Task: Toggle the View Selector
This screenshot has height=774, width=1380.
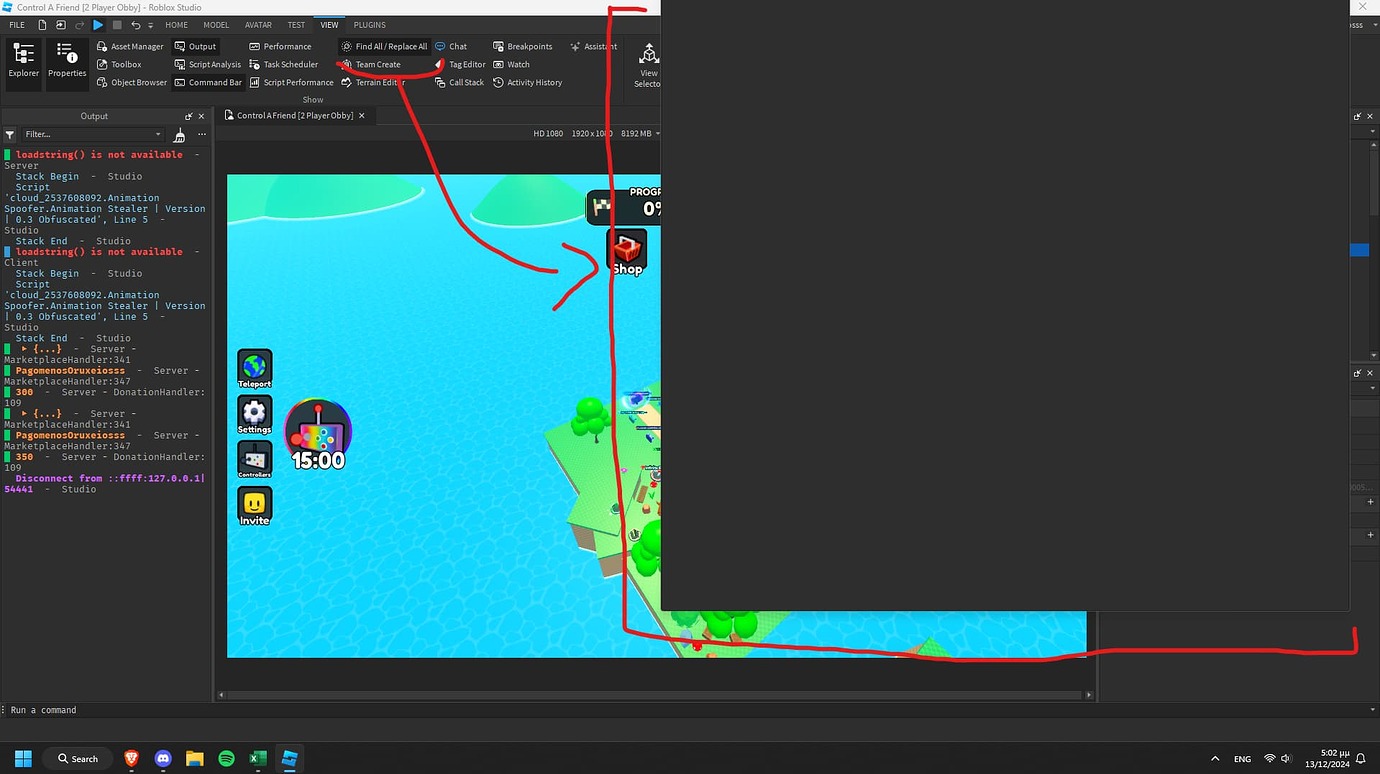Action: (x=648, y=64)
